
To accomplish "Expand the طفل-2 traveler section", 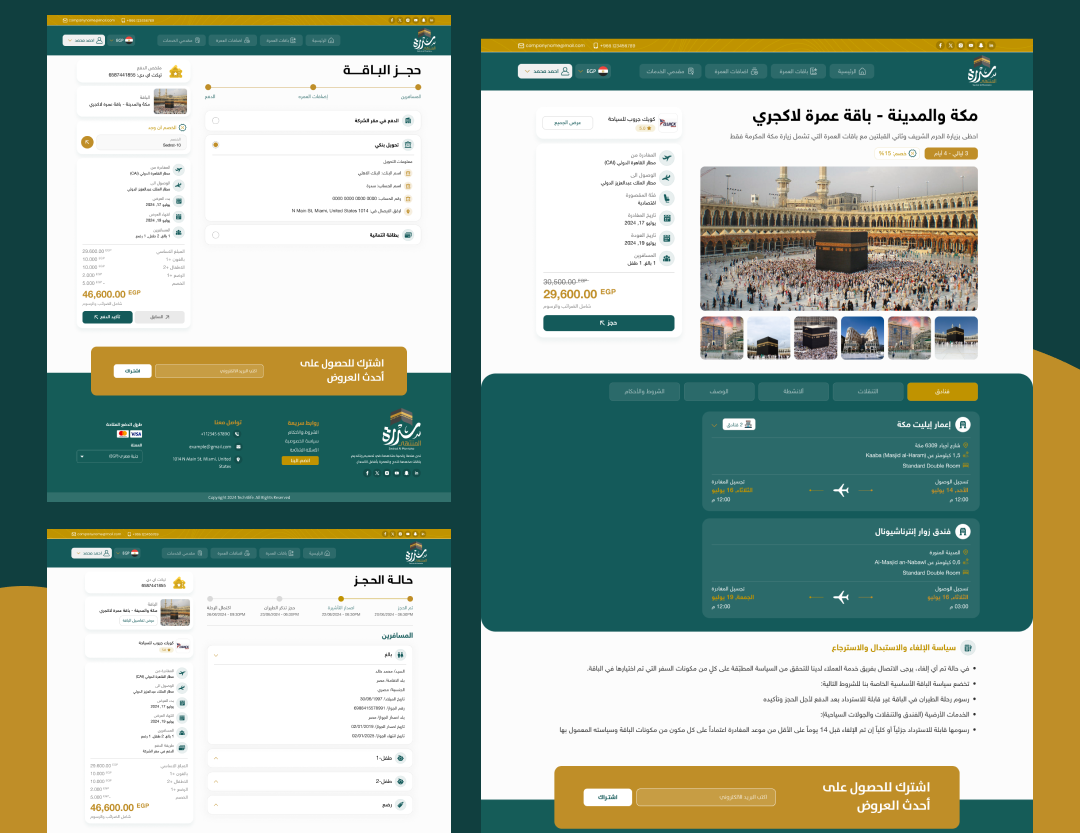I will pos(216,781).
